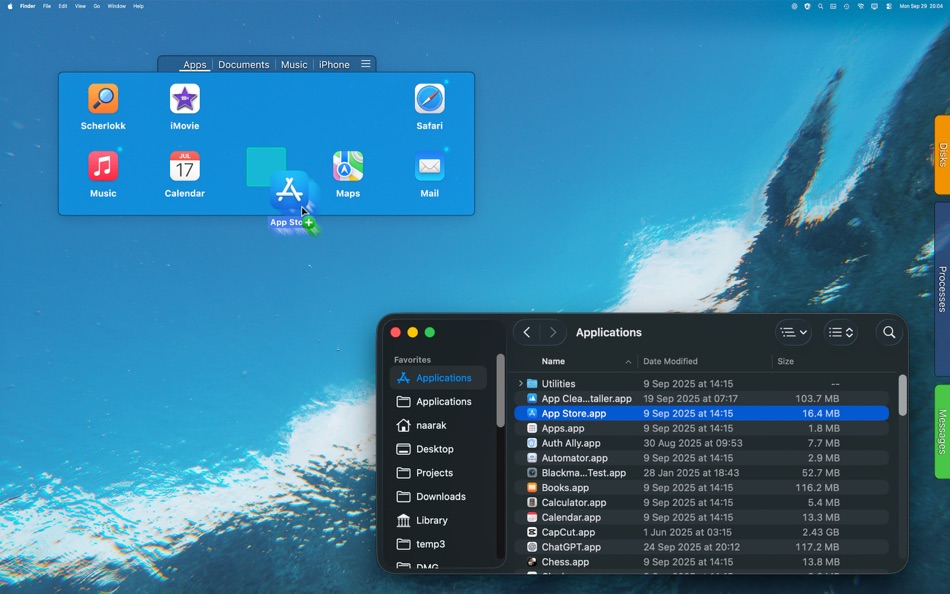Viewport: 950px width, 594px height.
Task: Click the back navigation arrow in Finder
Action: (x=526, y=332)
